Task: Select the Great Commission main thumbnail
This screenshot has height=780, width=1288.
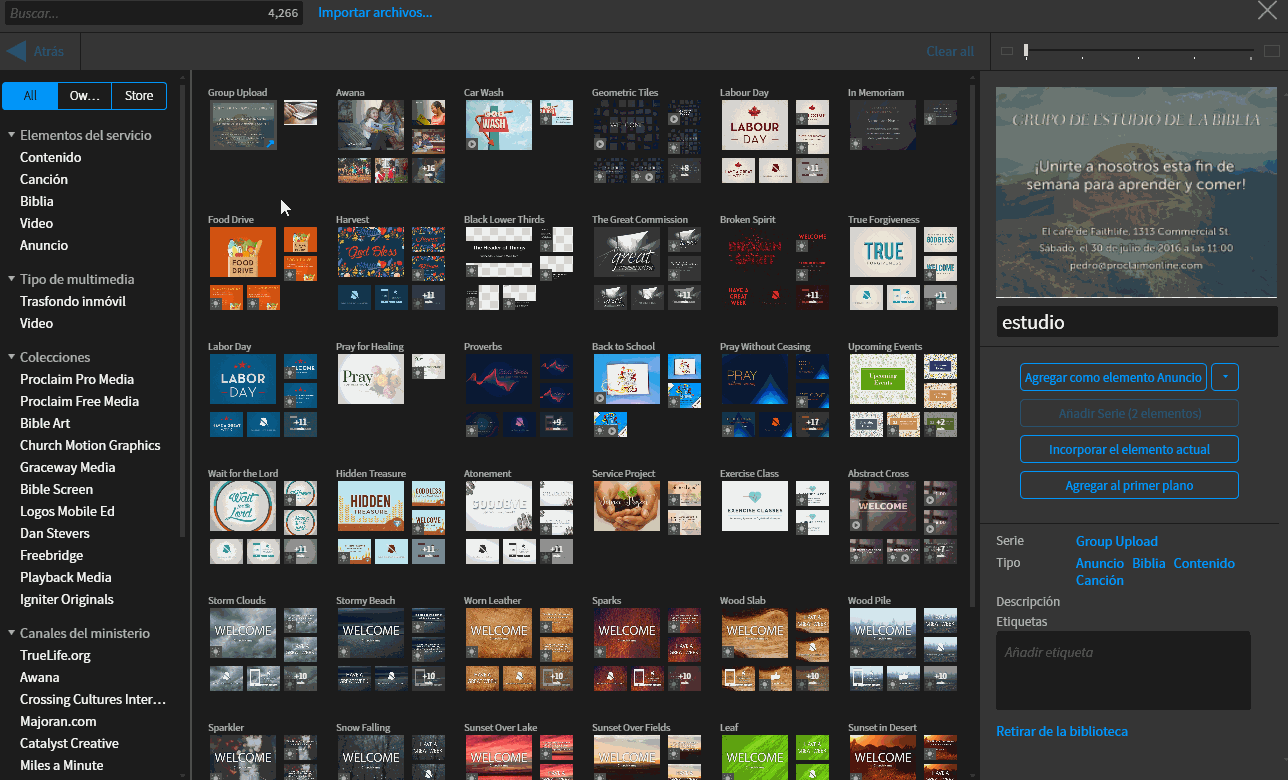Action: [x=627, y=252]
